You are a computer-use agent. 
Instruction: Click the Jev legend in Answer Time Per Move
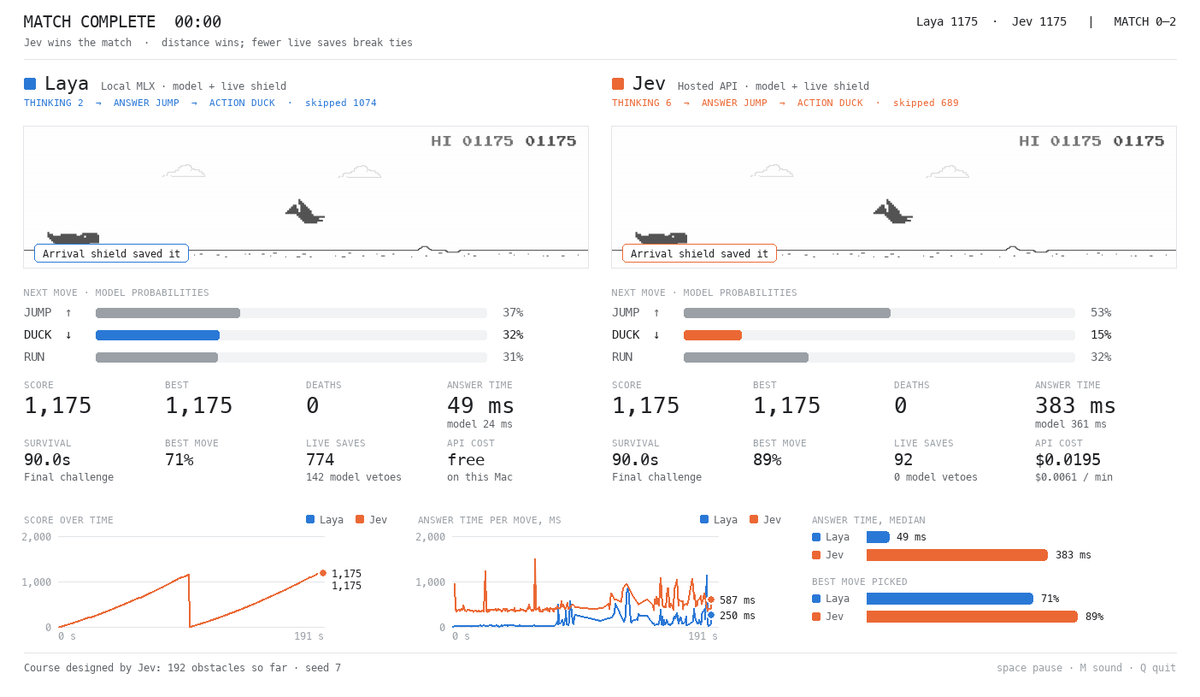pos(765,520)
